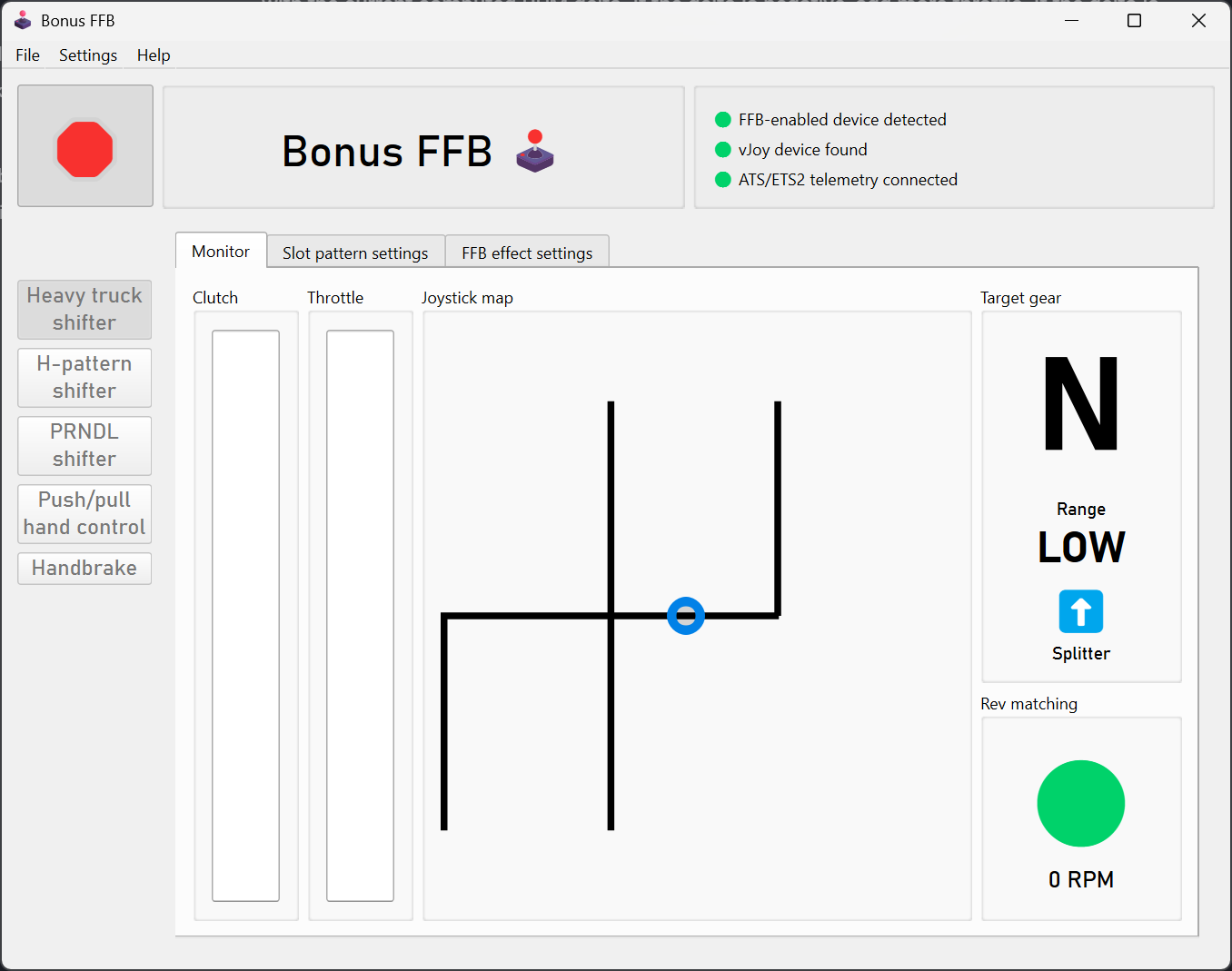The image size is (1232, 971).
Task: Click the vJoy device found green dot
Action: [x=723, y=150]
